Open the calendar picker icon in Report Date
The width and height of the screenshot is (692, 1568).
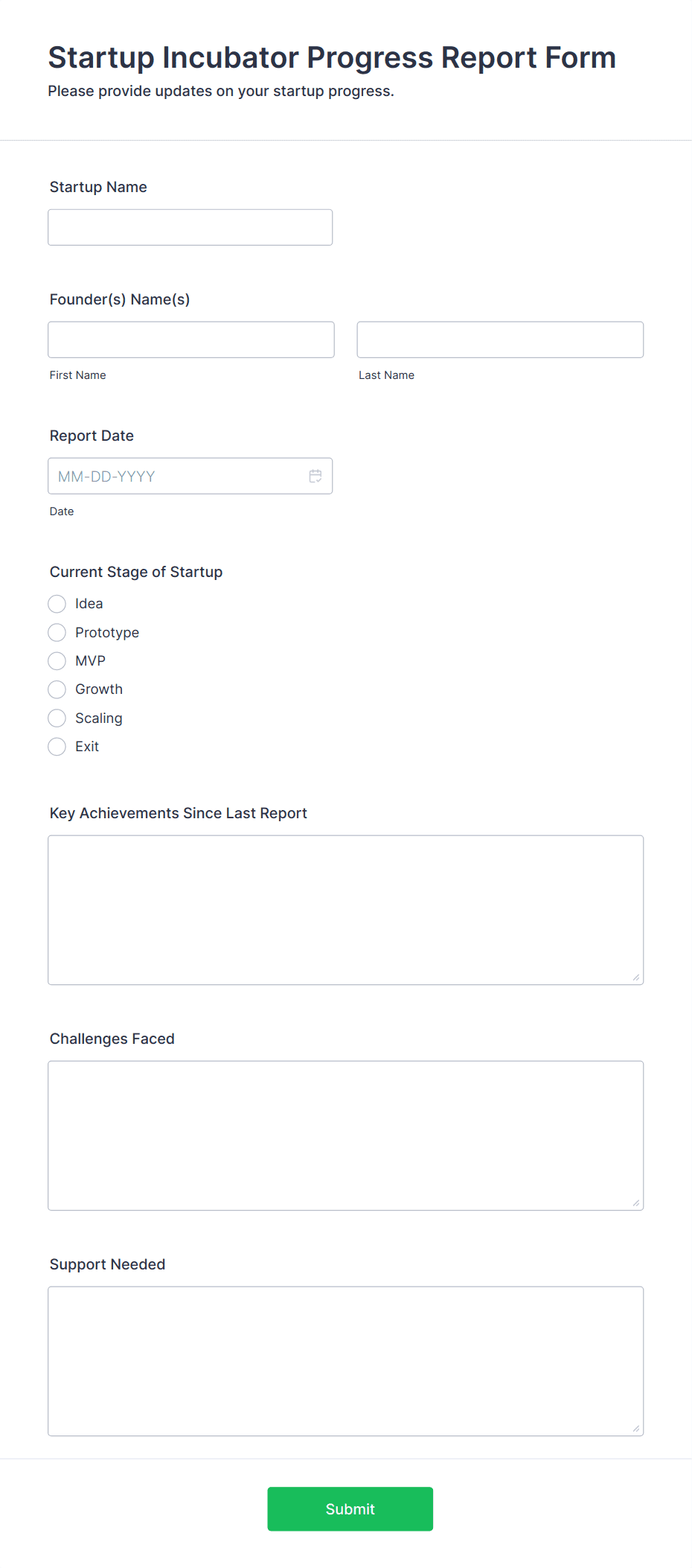coord(315,476)
